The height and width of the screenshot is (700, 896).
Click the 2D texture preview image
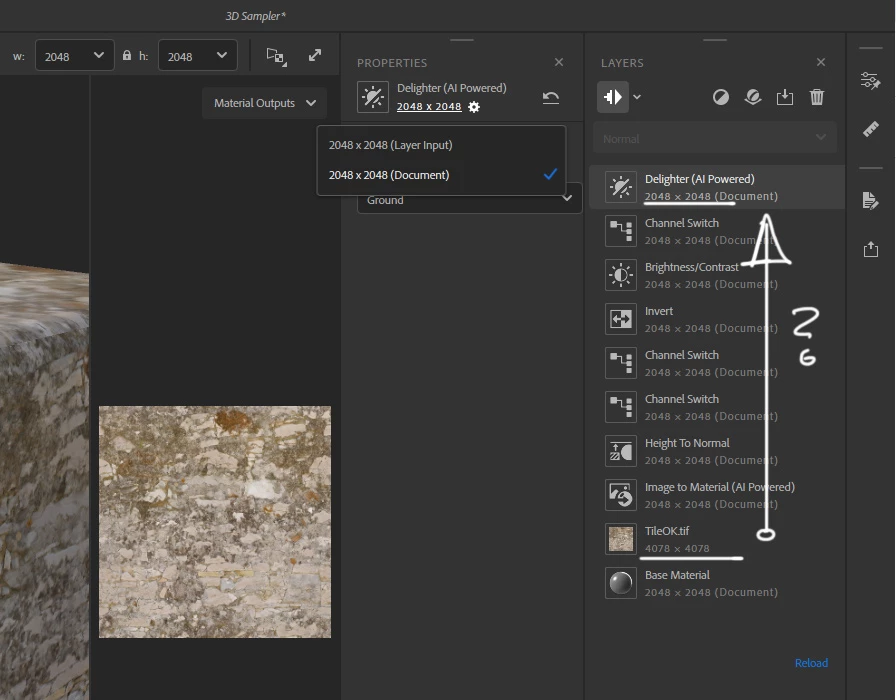coord(215,522)
